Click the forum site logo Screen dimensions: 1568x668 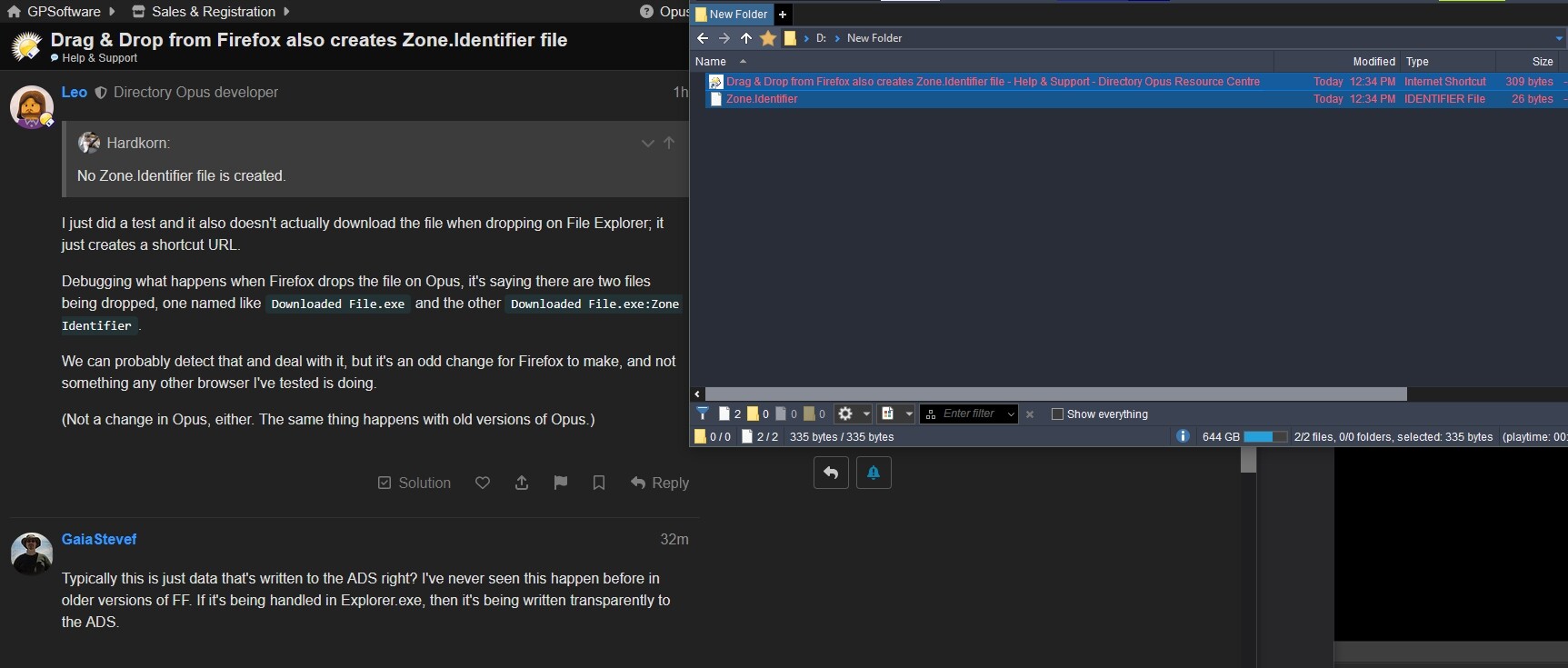pos(26,46)
